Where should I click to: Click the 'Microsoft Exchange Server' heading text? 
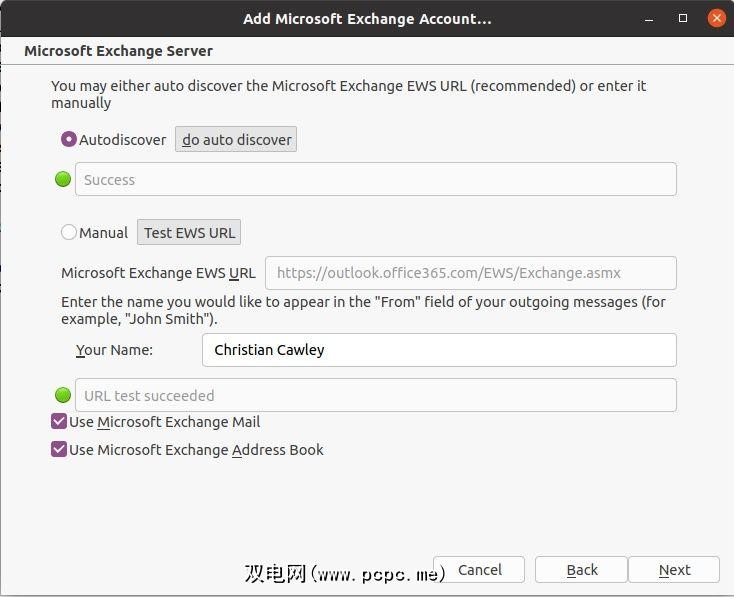point(118,51)
